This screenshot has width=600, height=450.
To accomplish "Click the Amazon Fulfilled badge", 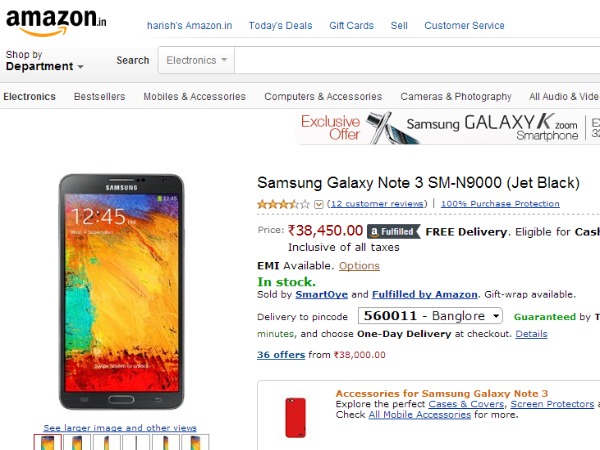I will 393,231.
